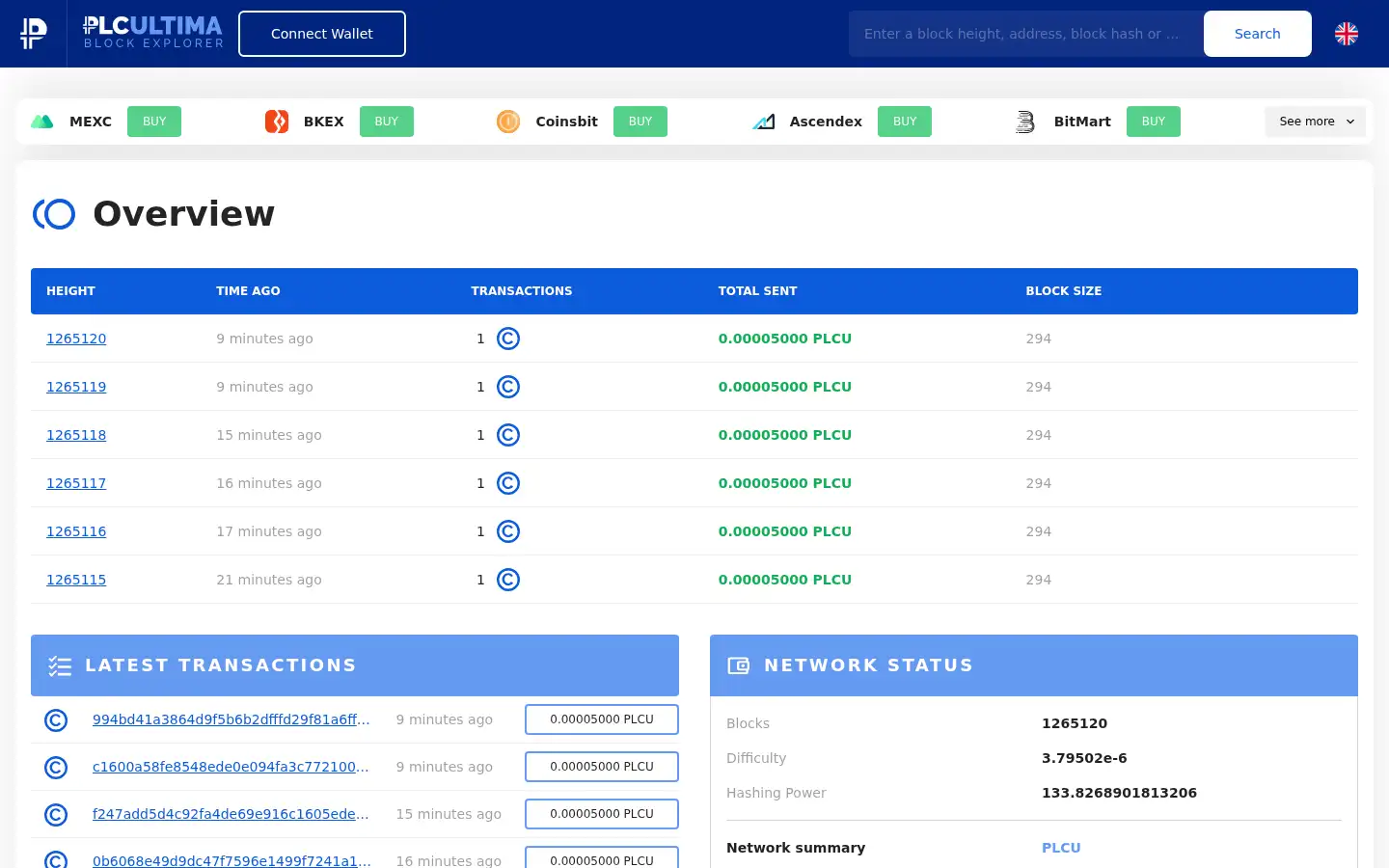Expand the See more exchanges dropdown

tap(1316, 122)
